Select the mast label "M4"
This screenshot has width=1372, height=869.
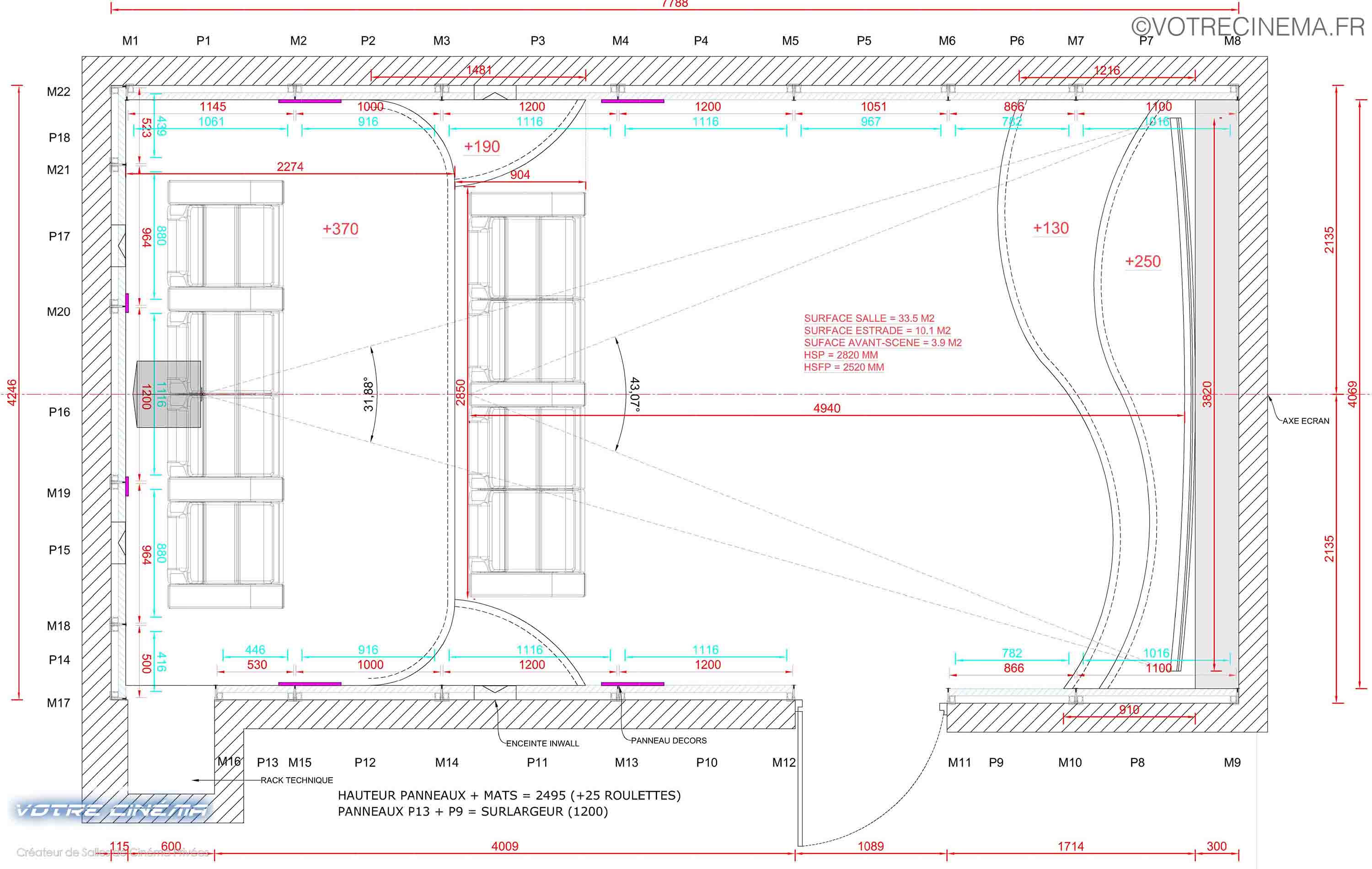point(621,40)
